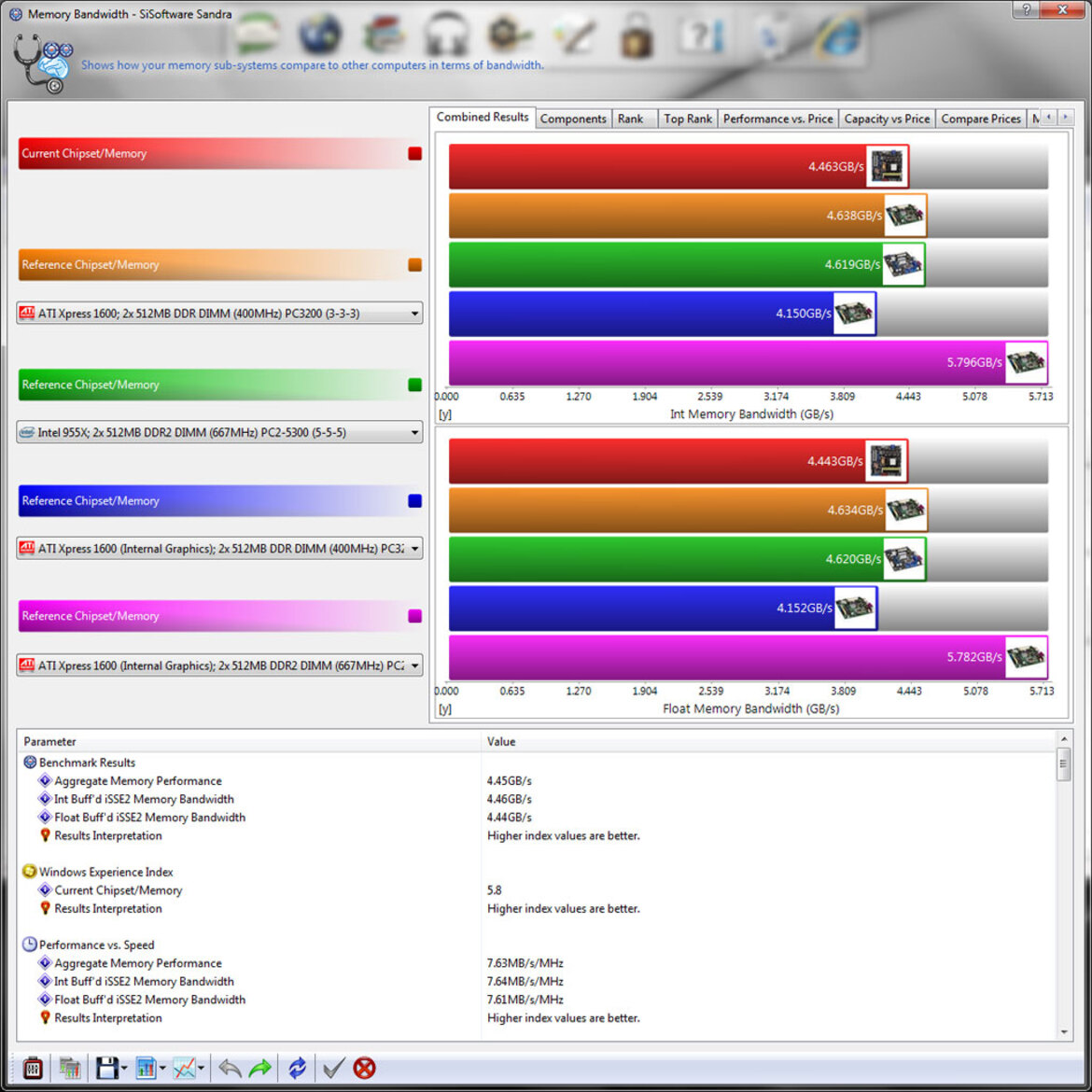The height and width of the screenshot is (1092, 1092).
Task: Click the Performance vs. Speed heading text
Action: click(97, 945)
